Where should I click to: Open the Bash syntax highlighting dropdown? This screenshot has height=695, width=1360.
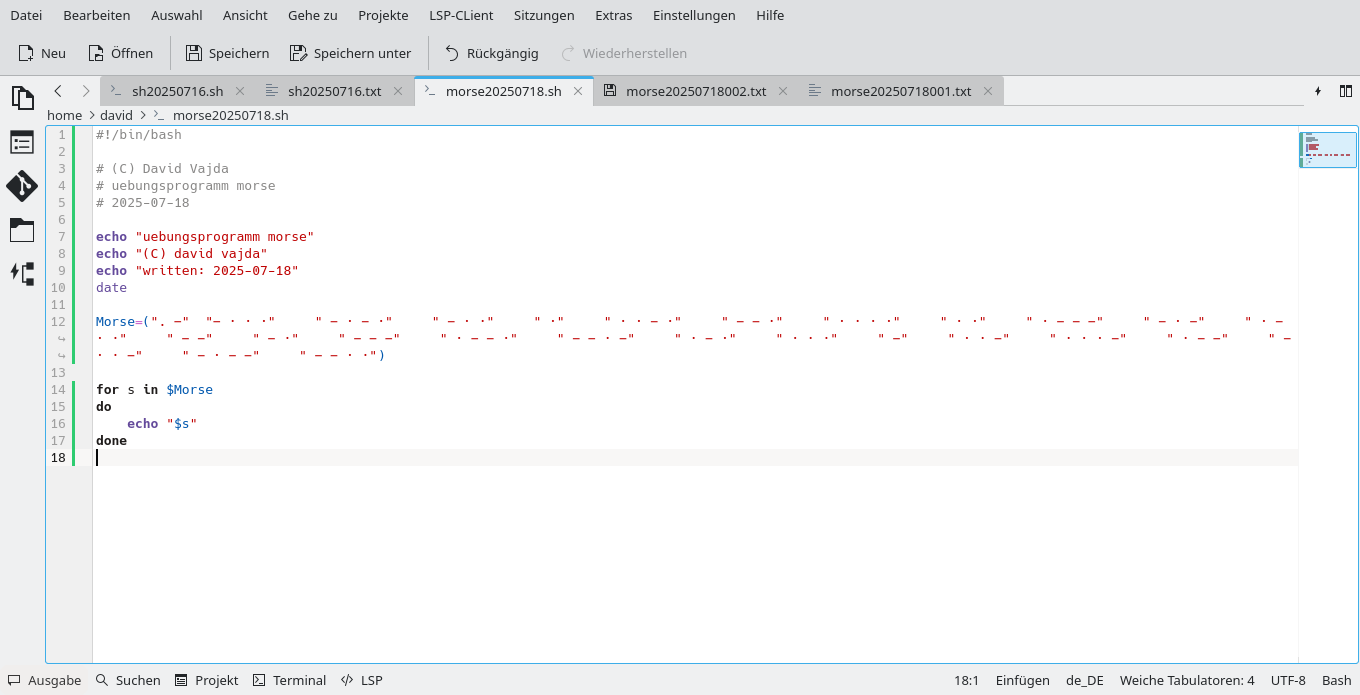pyautogui.click(x=1336, y=680)
